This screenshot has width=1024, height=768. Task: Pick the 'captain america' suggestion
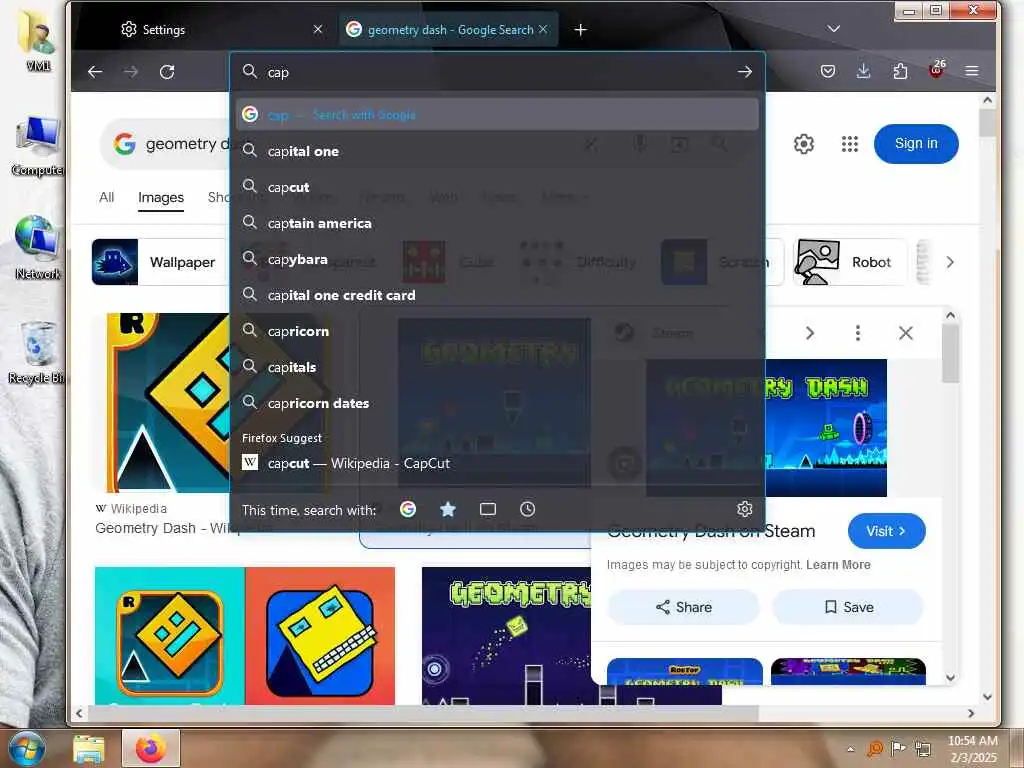pyautogui.click(x=498, y=223)
